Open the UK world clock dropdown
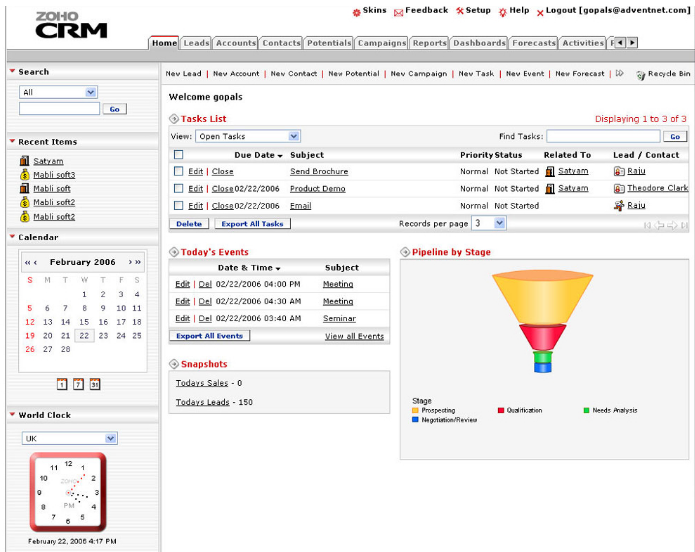This screenshot has width=695, height=552. point(69,438)
